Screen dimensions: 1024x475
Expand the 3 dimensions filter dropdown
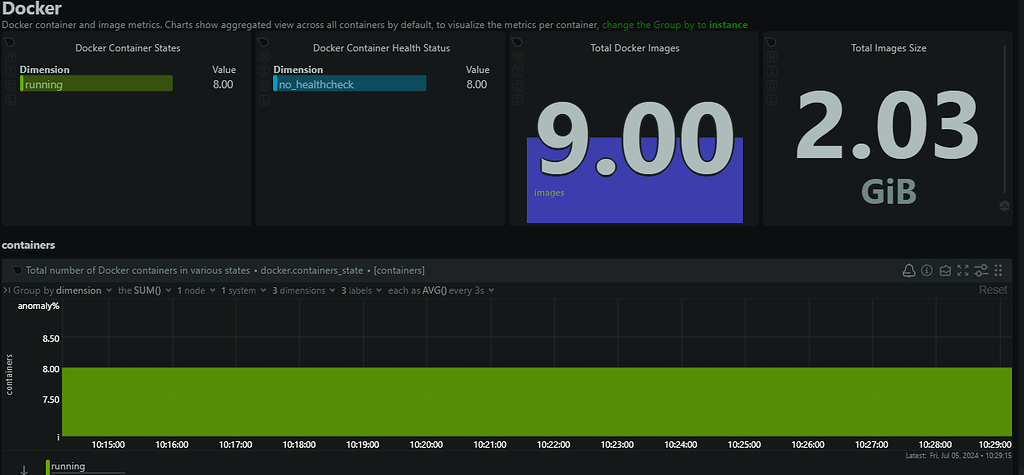tap(300, 290)
